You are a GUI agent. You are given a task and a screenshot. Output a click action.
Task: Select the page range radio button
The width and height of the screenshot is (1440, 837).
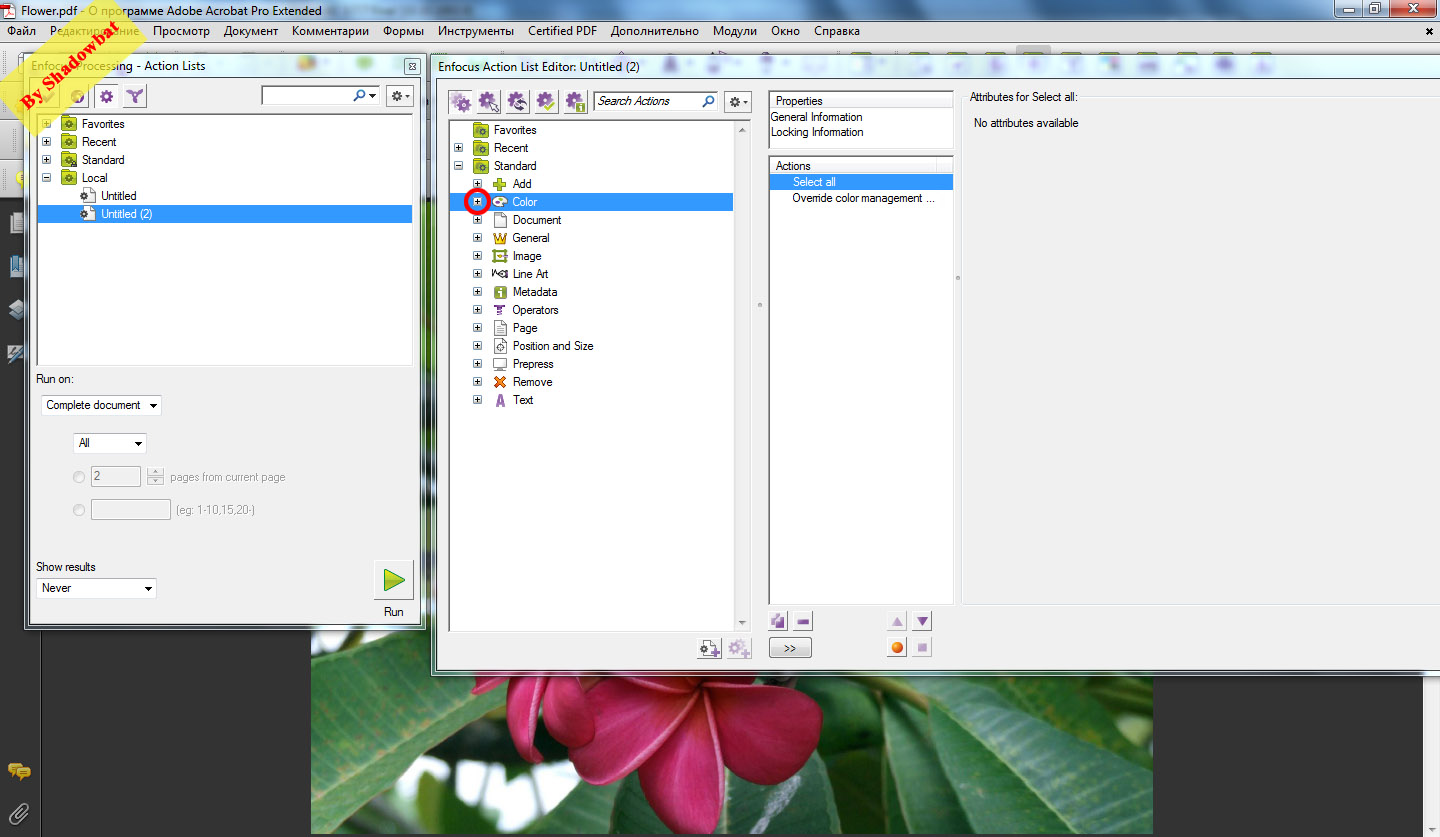click(79, 510)
